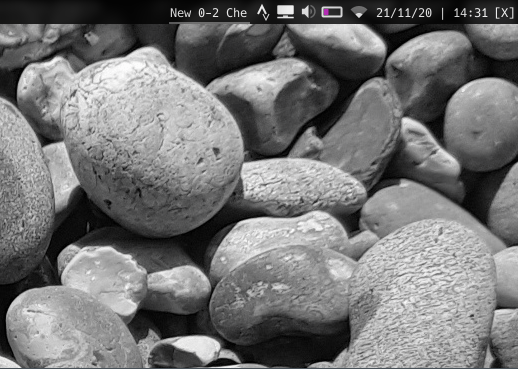Click the clock showing 14:31

click(470, 13)
